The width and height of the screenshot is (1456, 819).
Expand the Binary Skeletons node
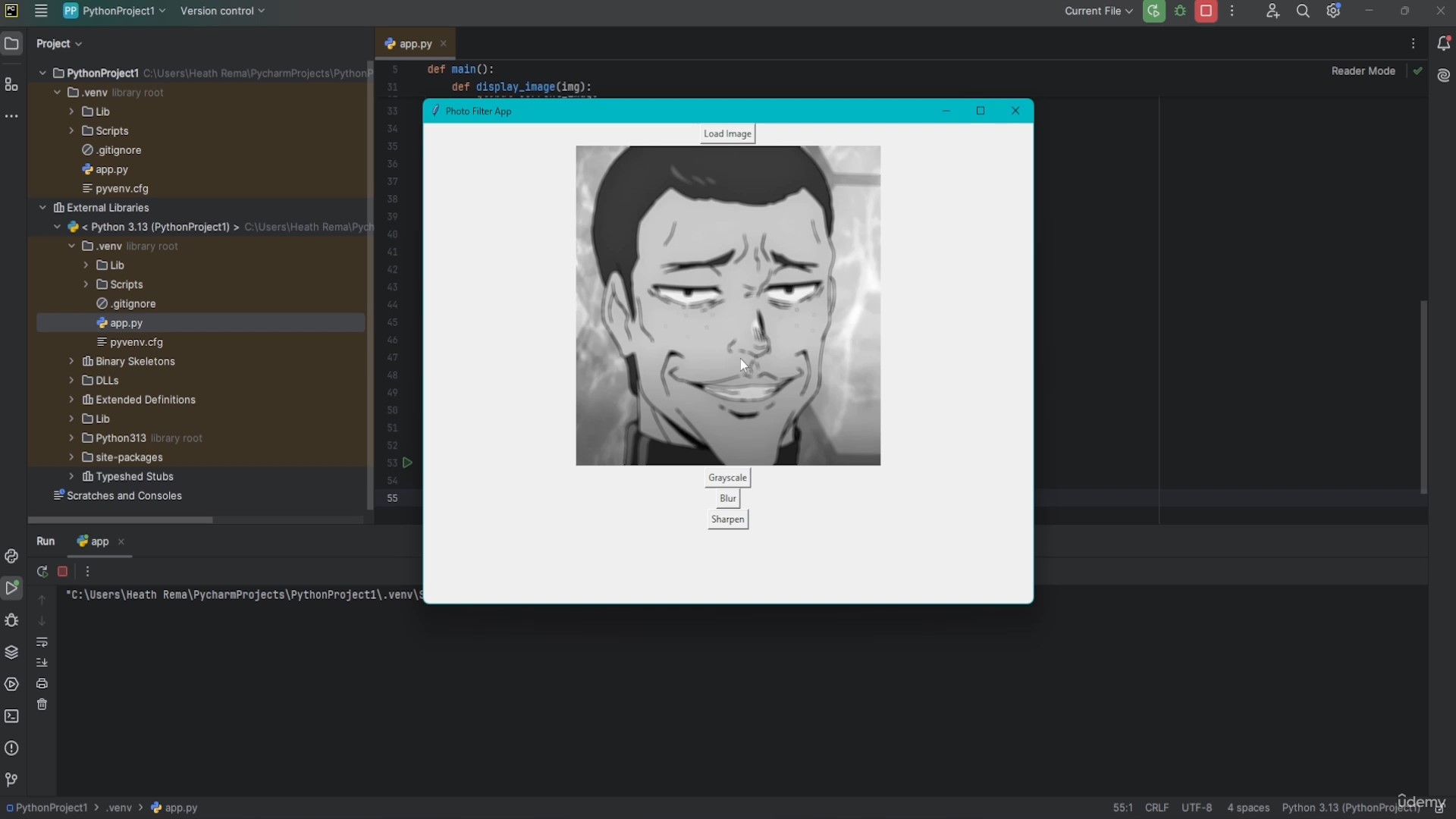pyautogui.click(x=71, y=361)
